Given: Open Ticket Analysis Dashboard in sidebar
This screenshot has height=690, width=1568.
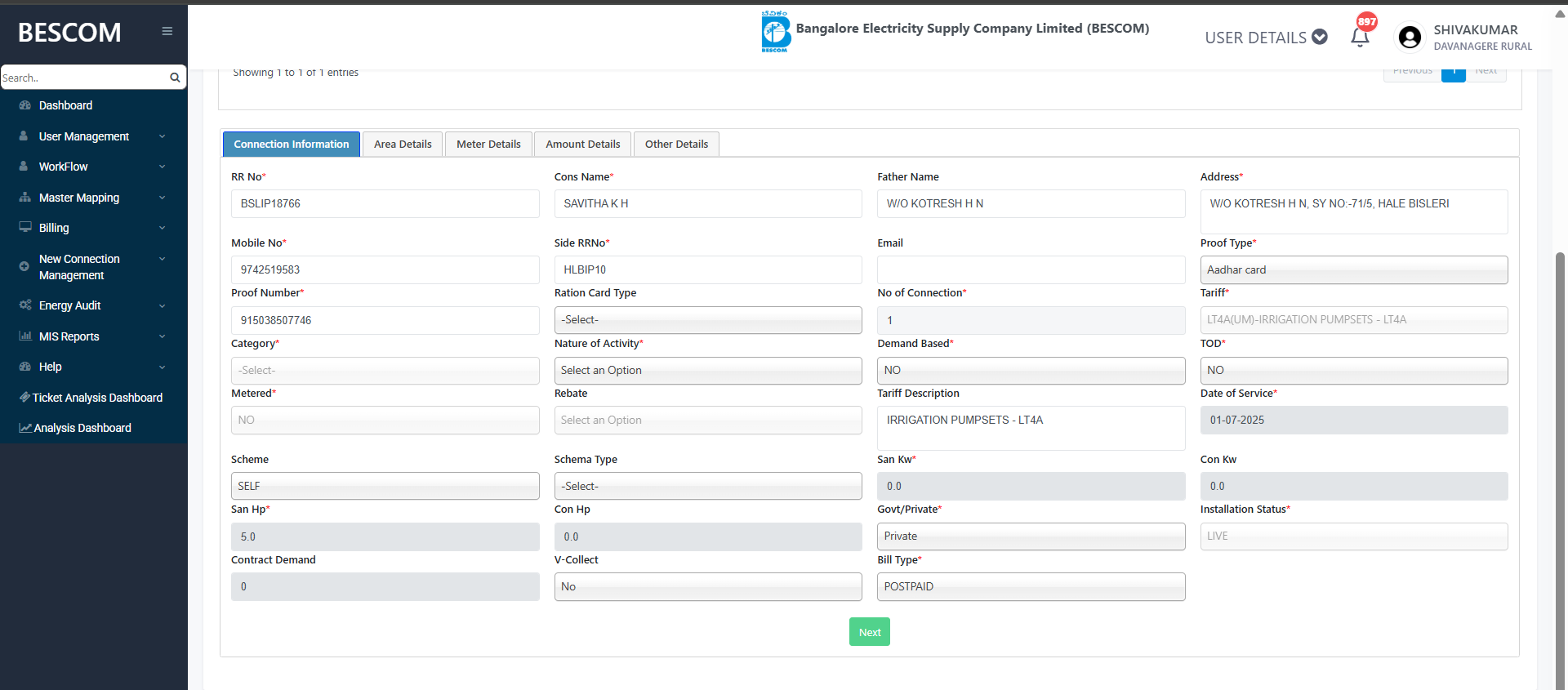Looking at the screenshot, I should (x=97, y=398).
